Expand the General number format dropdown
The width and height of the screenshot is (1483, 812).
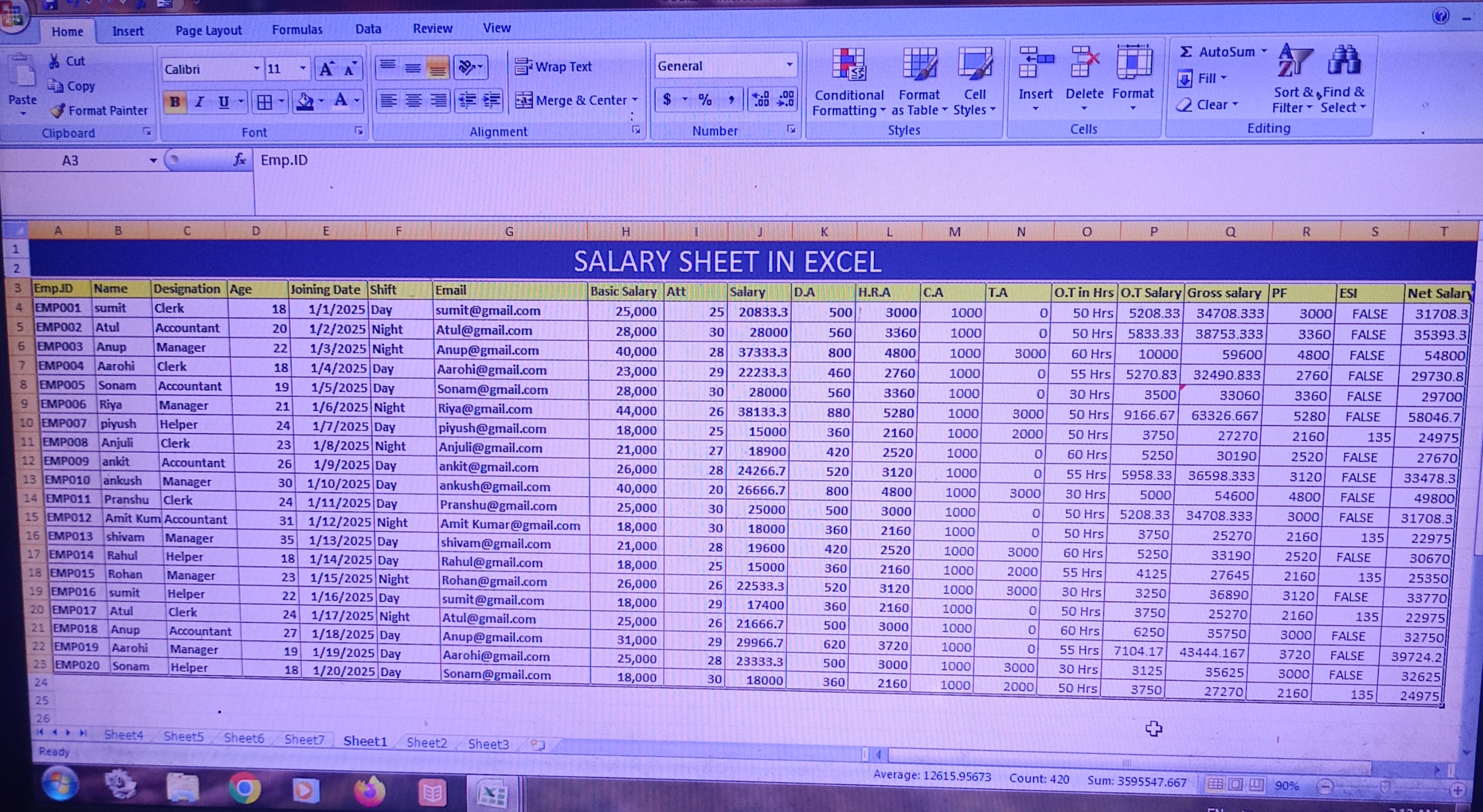tap(789, 66)
